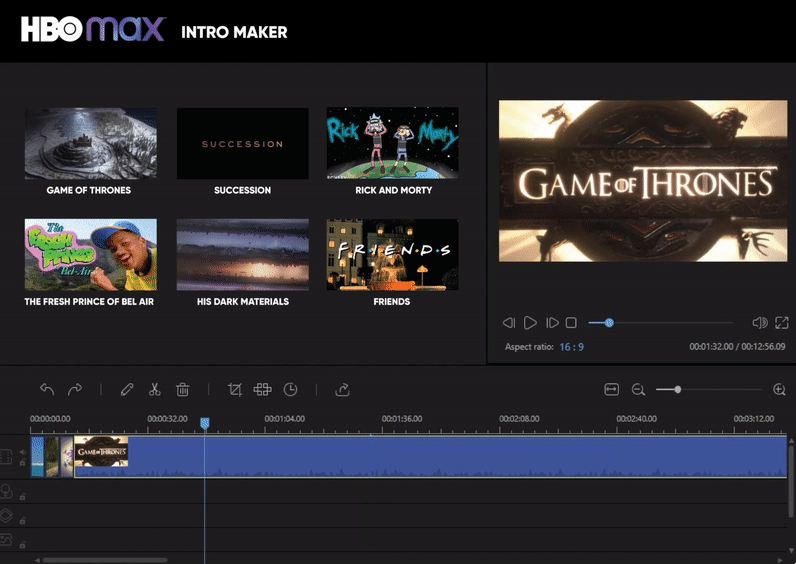Step forward one frame in the preview
The width and height of the screenshot is (796, 564).
tap(552, 322)
